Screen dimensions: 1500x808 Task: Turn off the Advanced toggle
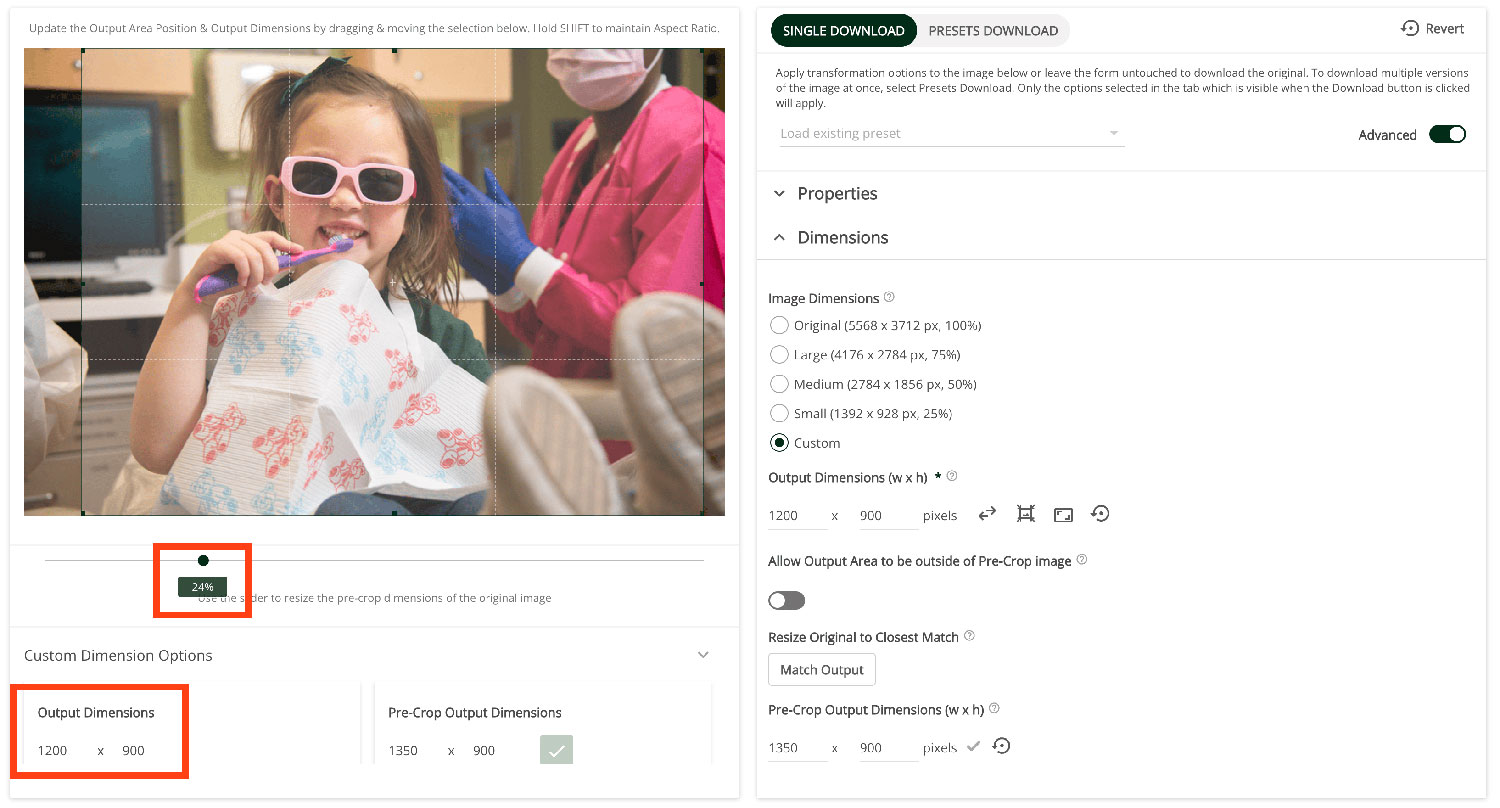point(1446,134)
